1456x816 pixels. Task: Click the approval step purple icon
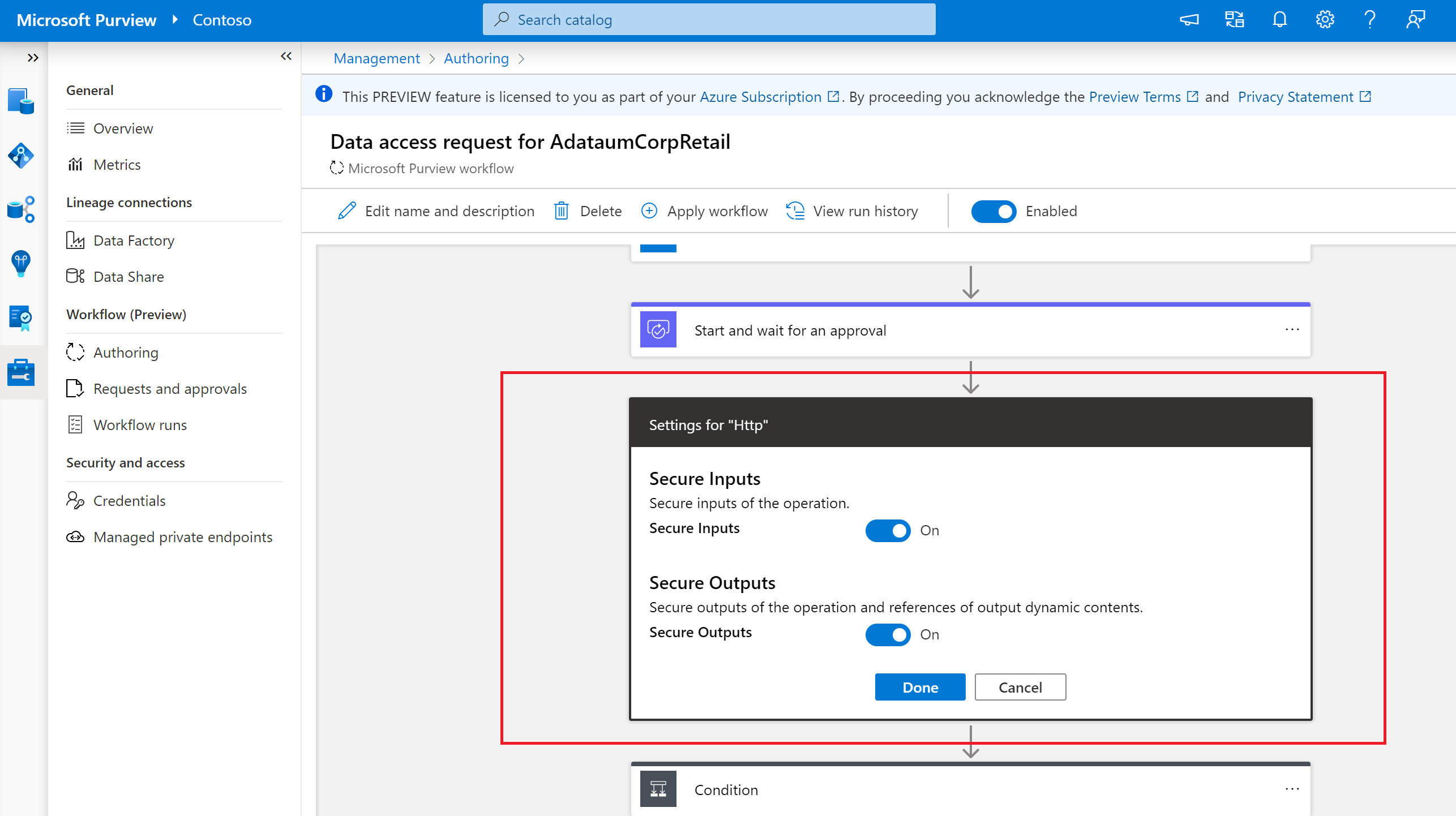click(658, 330)
